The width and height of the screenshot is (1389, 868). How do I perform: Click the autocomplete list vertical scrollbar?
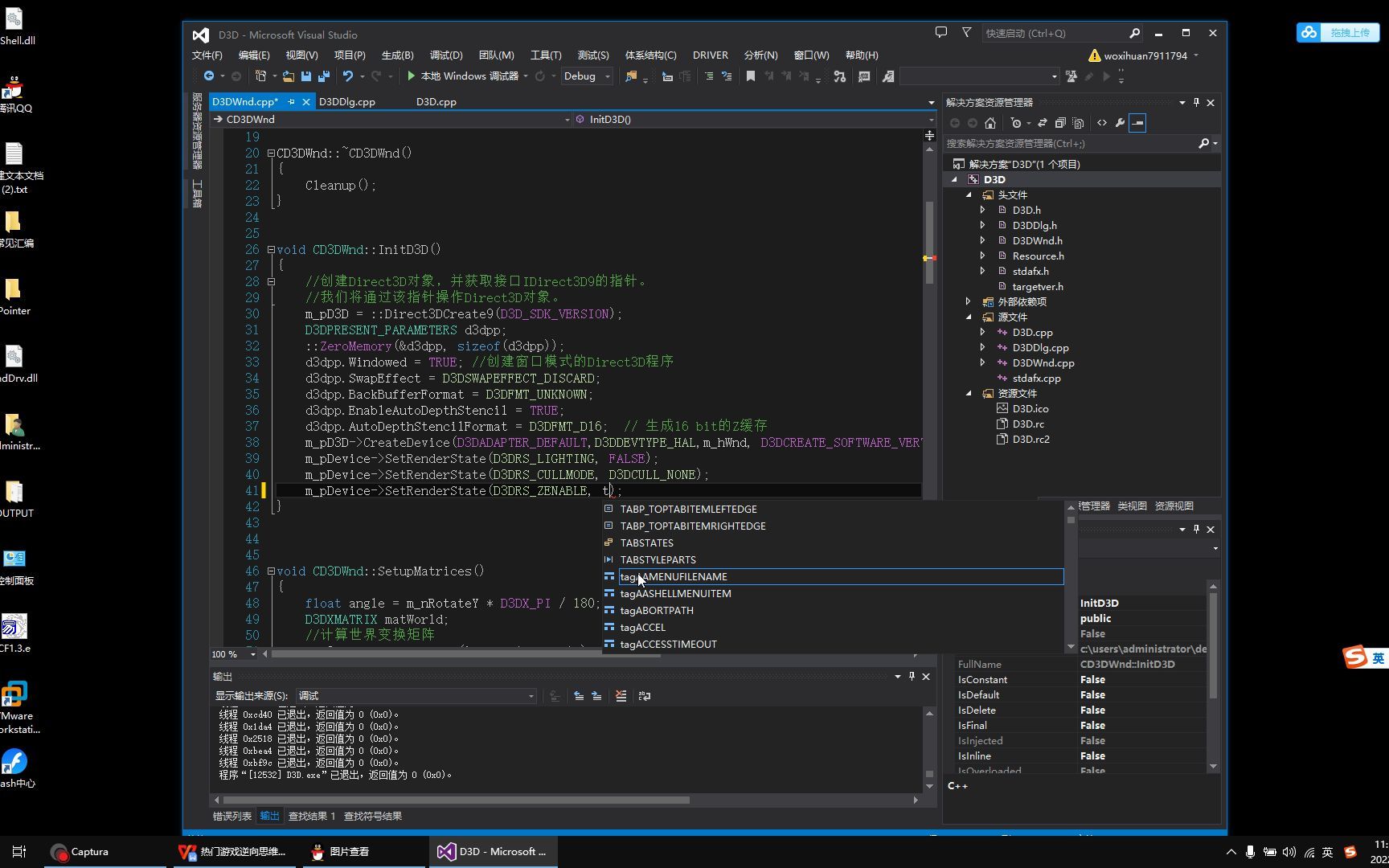point(1071,576)
